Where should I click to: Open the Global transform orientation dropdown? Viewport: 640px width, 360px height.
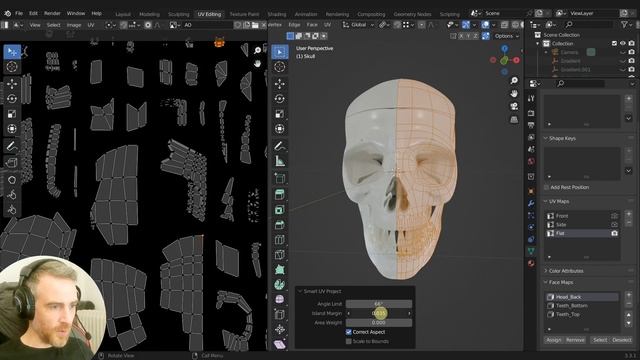[x=358, y=25]
